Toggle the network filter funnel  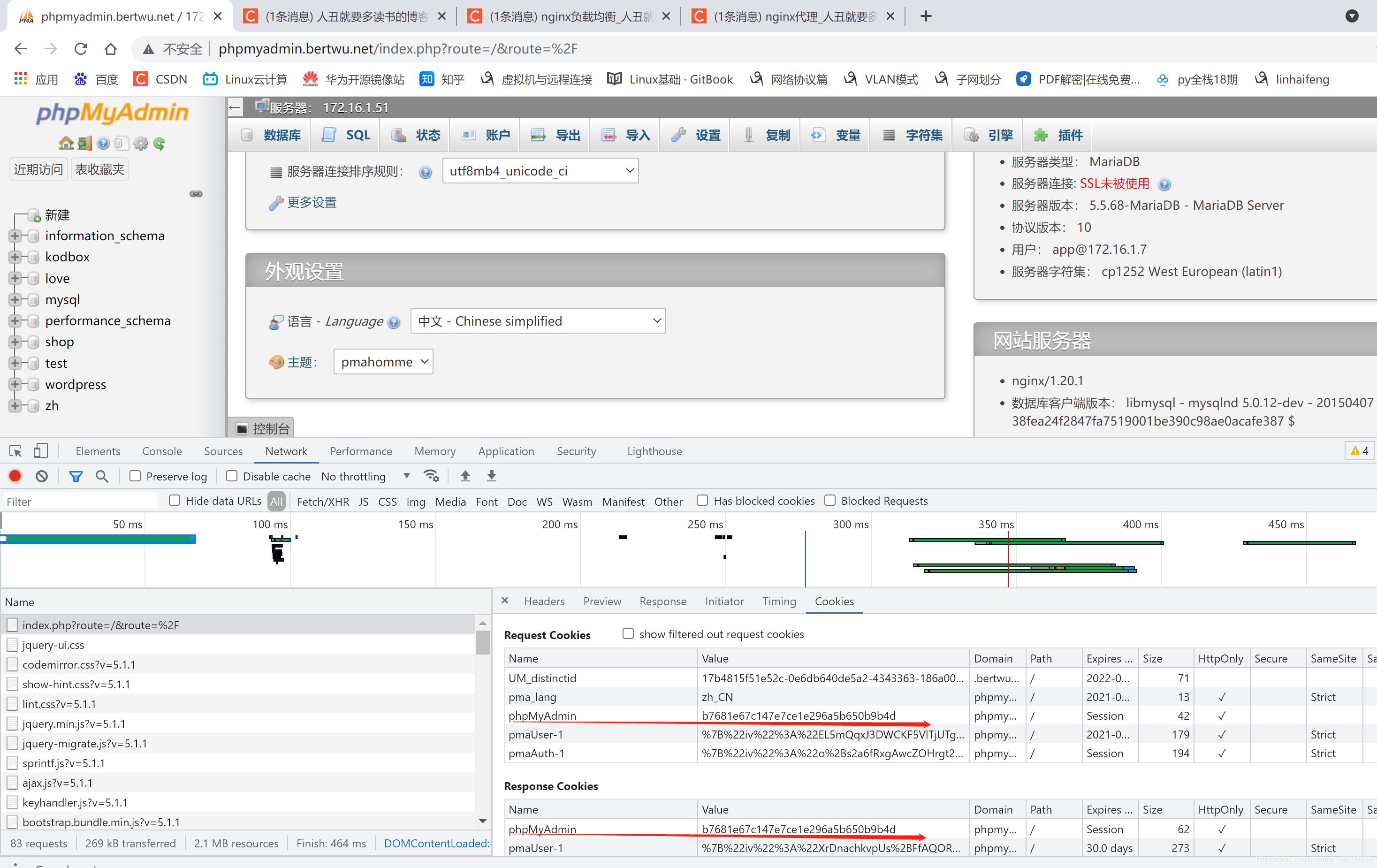point(76,476)
